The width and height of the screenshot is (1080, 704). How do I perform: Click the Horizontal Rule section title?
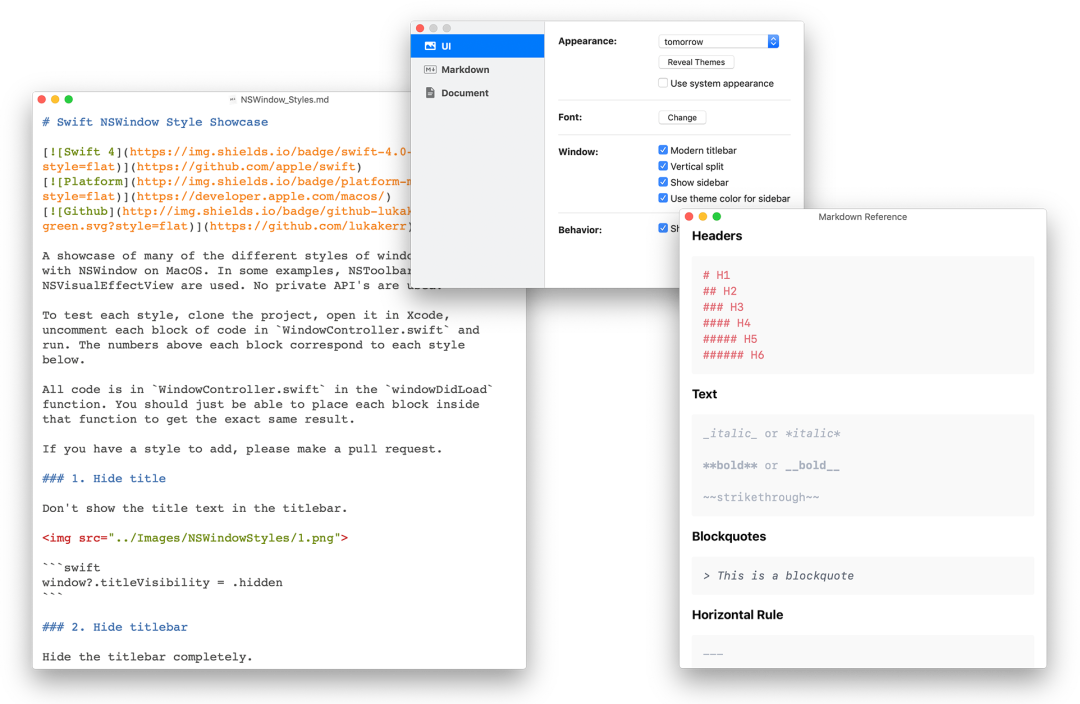(x=738, y=615)
